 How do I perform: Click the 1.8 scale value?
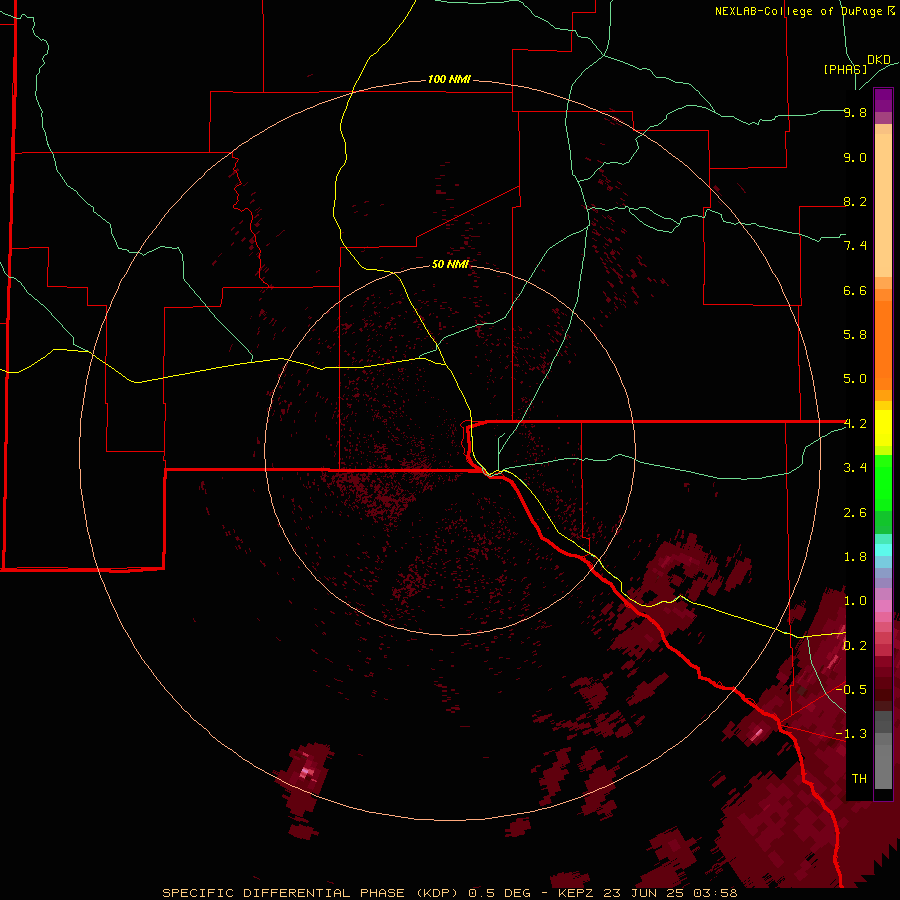(x=855, y=557)
